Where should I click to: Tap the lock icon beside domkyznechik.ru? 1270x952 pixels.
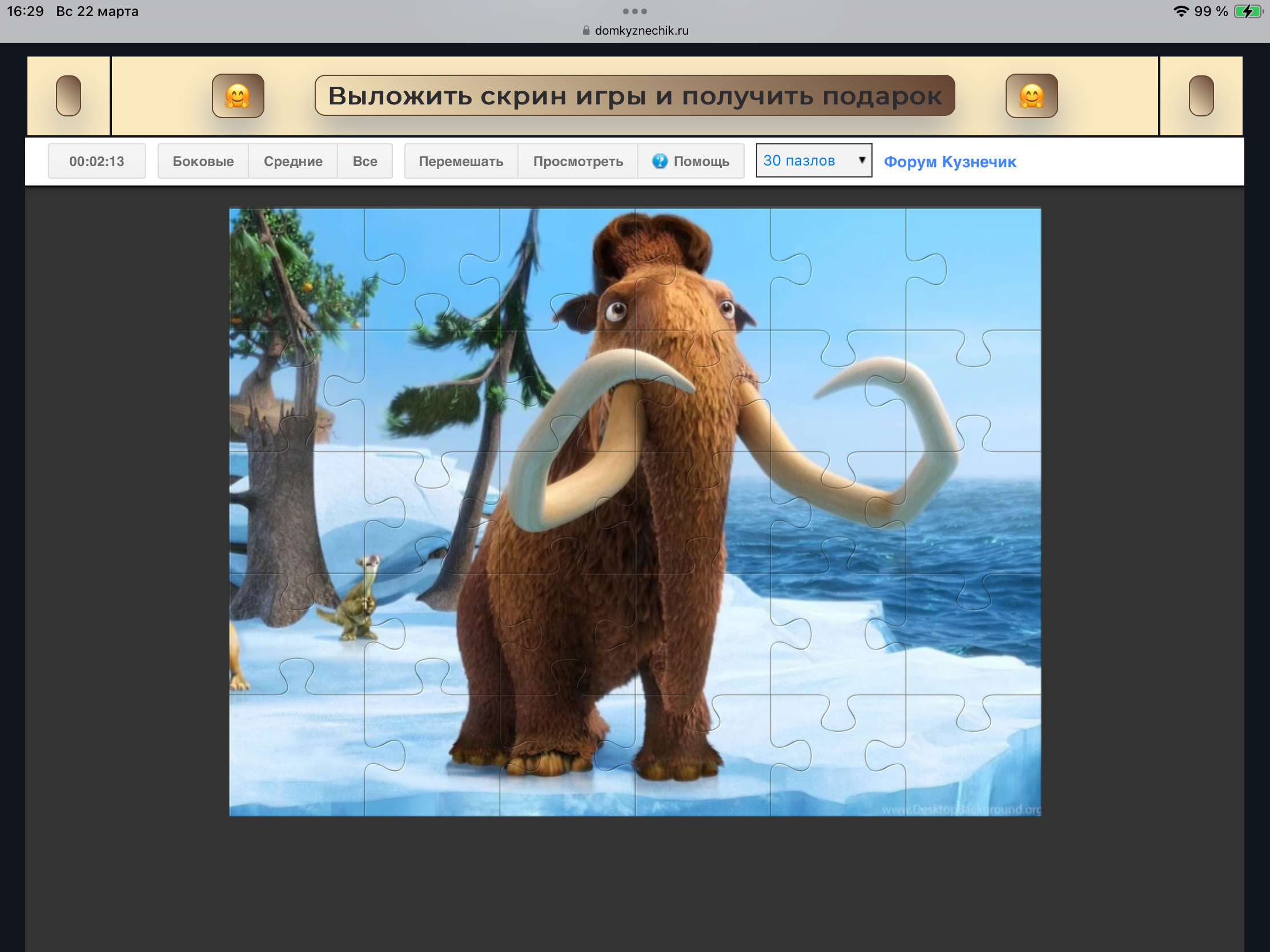pos(586,30)
